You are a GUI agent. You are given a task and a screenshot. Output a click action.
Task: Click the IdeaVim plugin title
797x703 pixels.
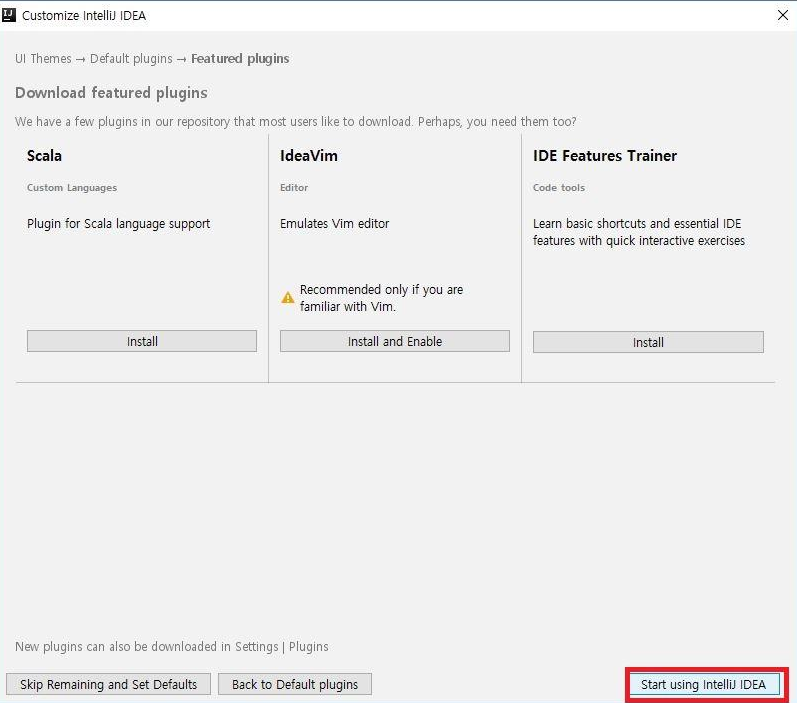pyautogui.click(x=309, y=156)
